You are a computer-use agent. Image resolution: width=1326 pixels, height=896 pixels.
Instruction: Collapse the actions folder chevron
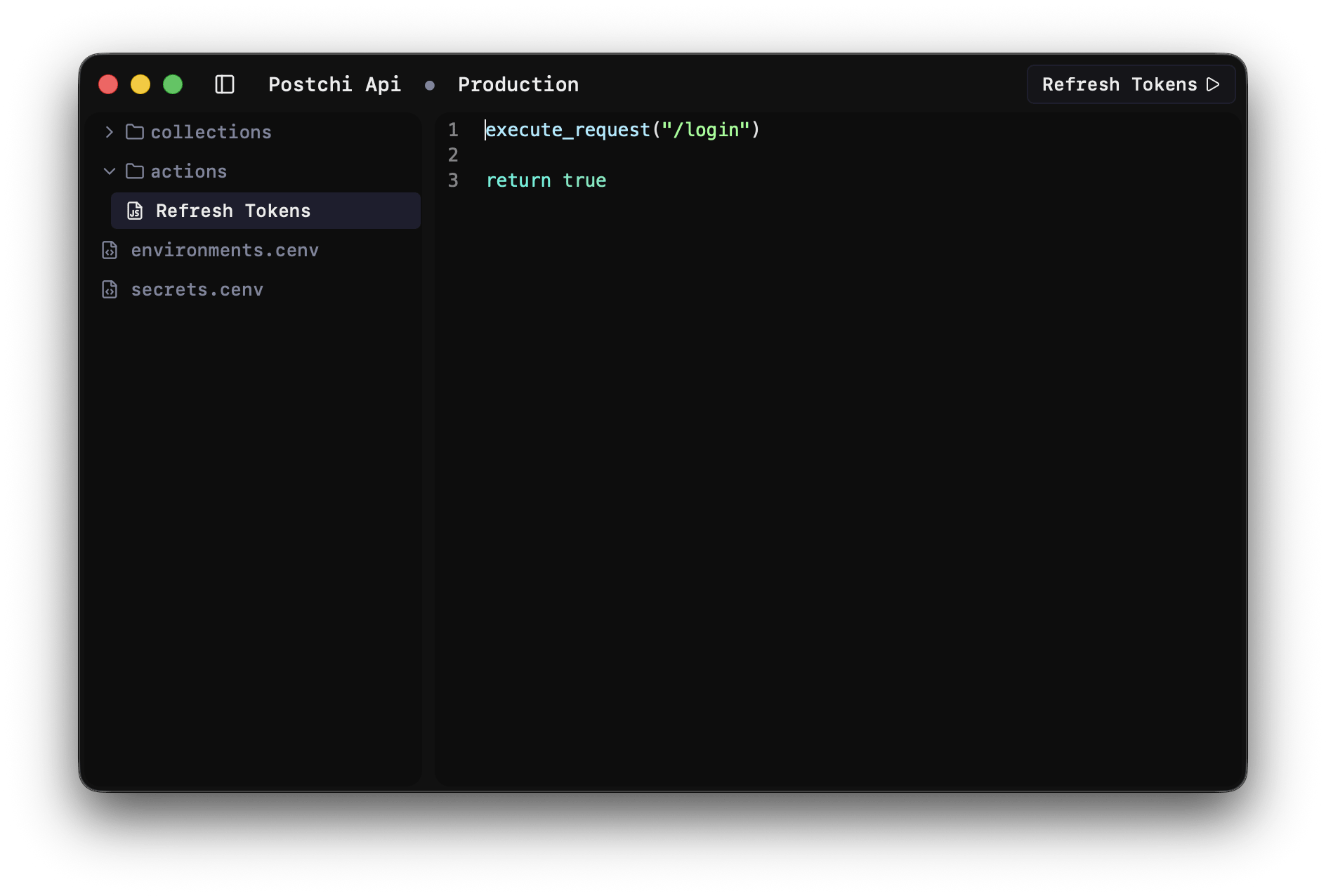point(109,171)
